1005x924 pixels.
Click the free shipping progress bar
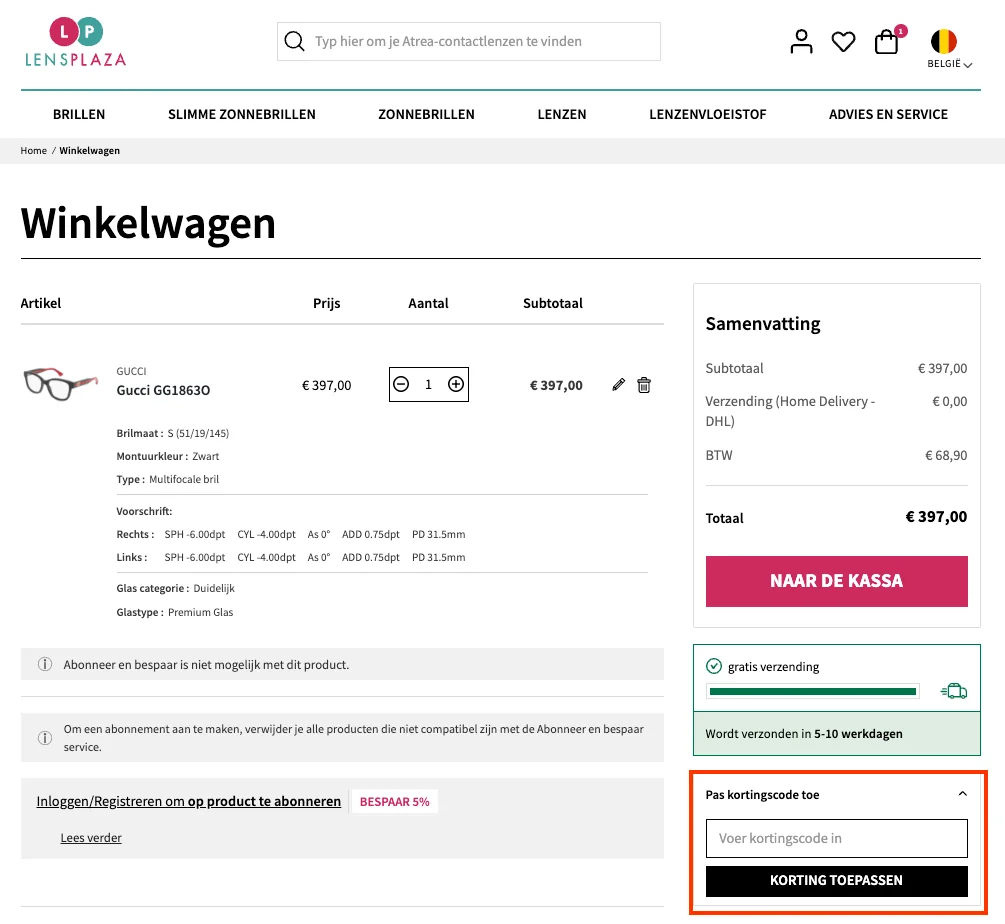[813, 690]
